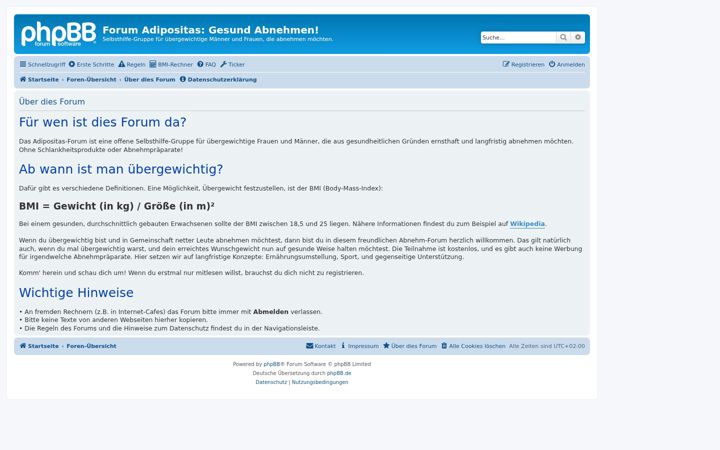Click Alle Cookies löschen
This screenshot has width=720, height=450.
click(473, 346)
